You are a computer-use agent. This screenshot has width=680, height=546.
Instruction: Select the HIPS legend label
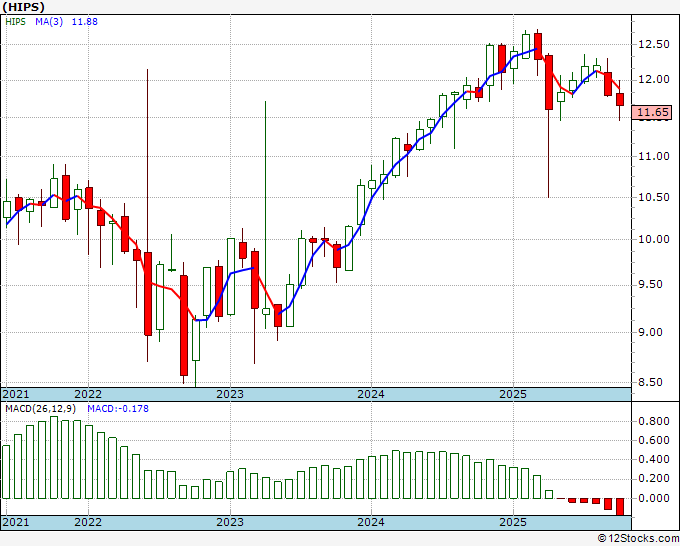click(x=16, y=22)
